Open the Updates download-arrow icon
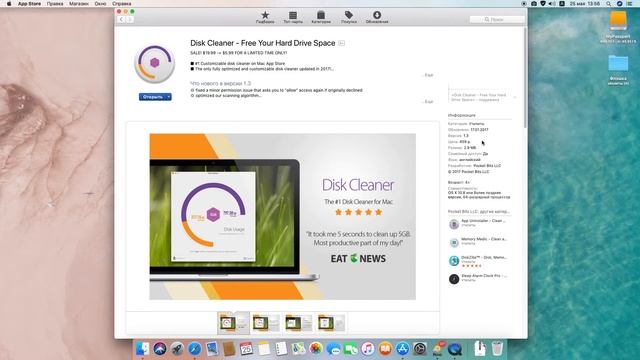640x360 pixels. coord(377,15)
